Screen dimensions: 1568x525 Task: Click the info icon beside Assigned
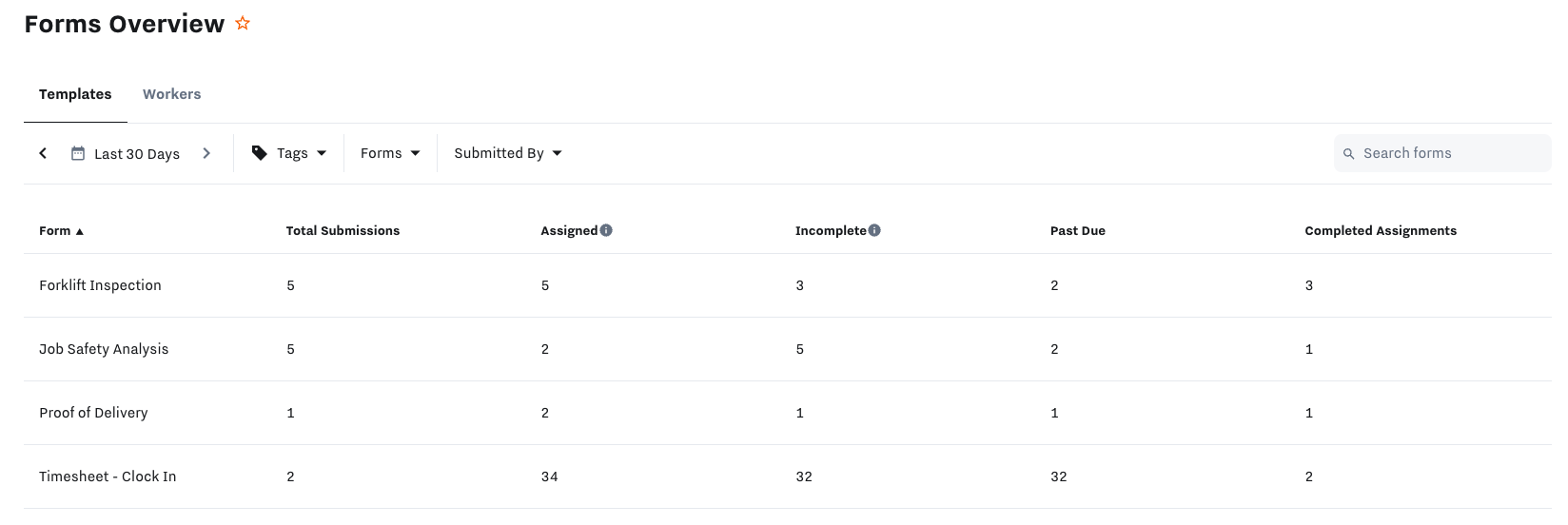click(606, 230)
